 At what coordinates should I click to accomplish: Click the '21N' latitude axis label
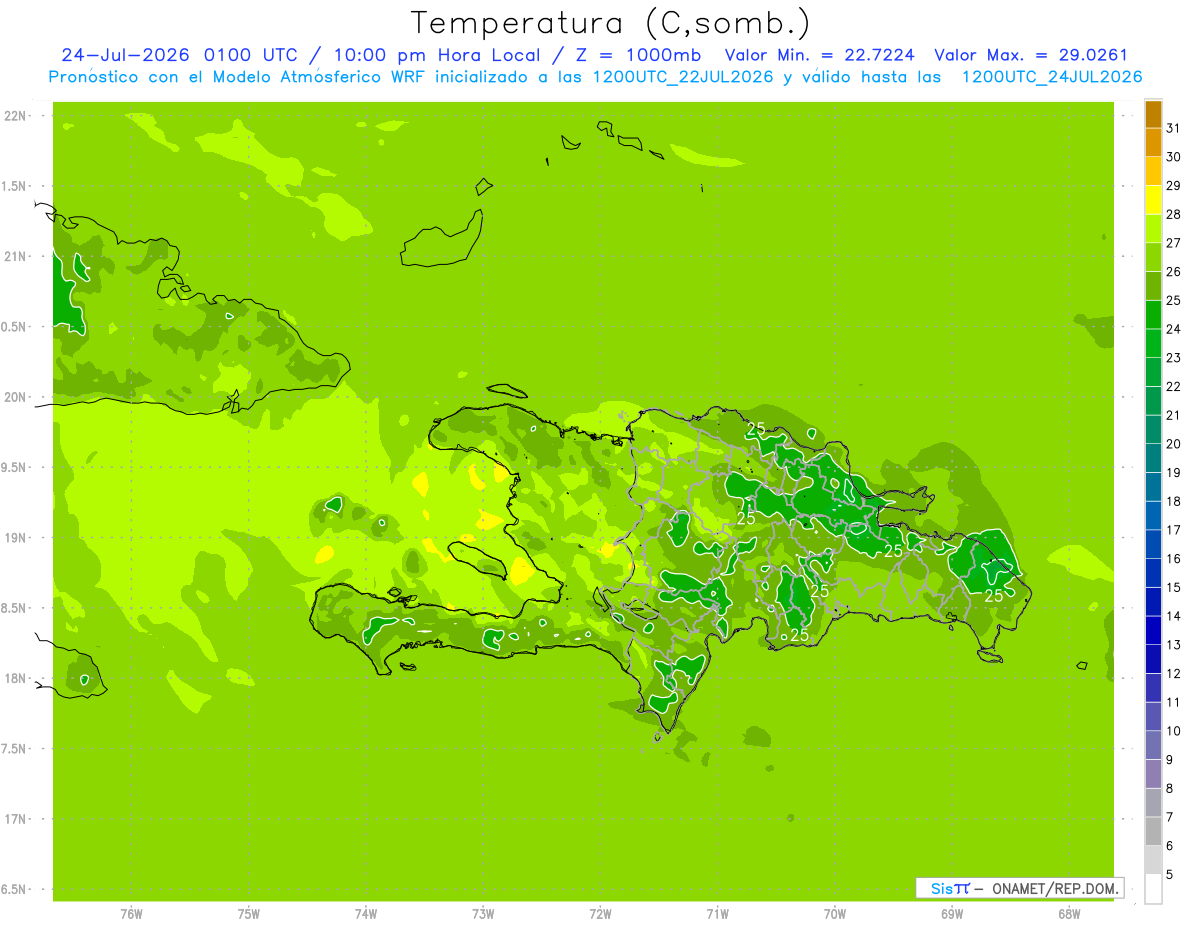coord(15,256)
